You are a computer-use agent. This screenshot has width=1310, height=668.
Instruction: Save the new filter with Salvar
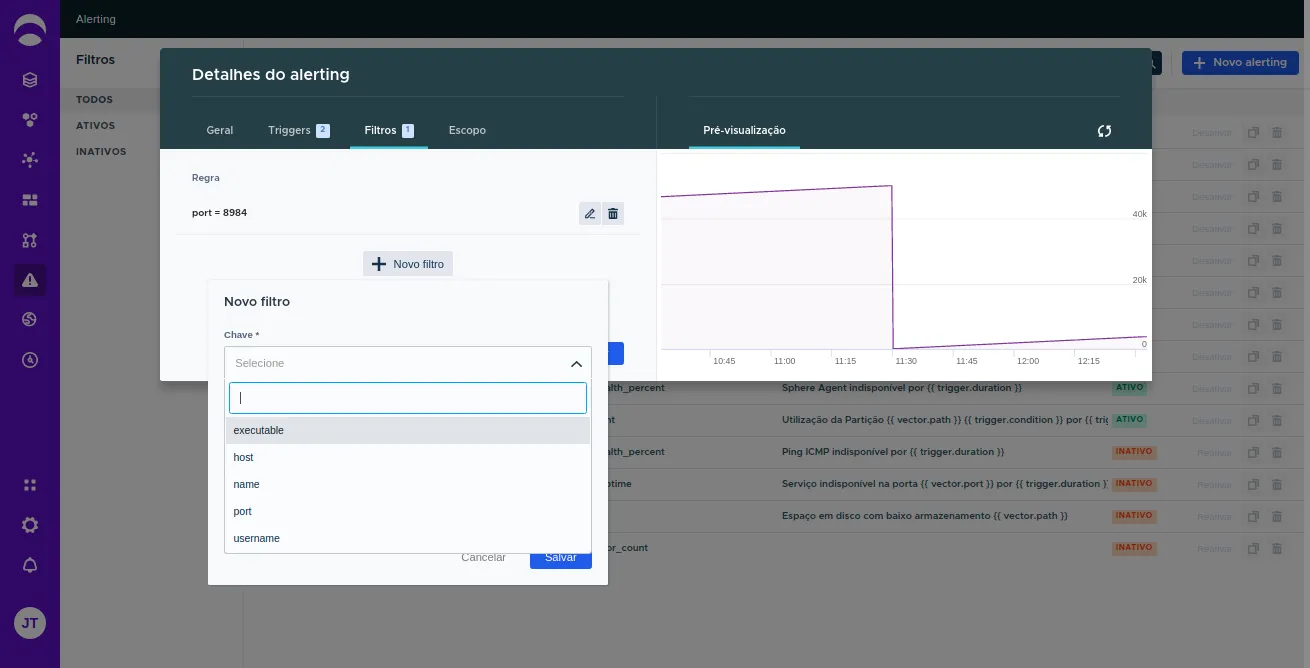561,557
